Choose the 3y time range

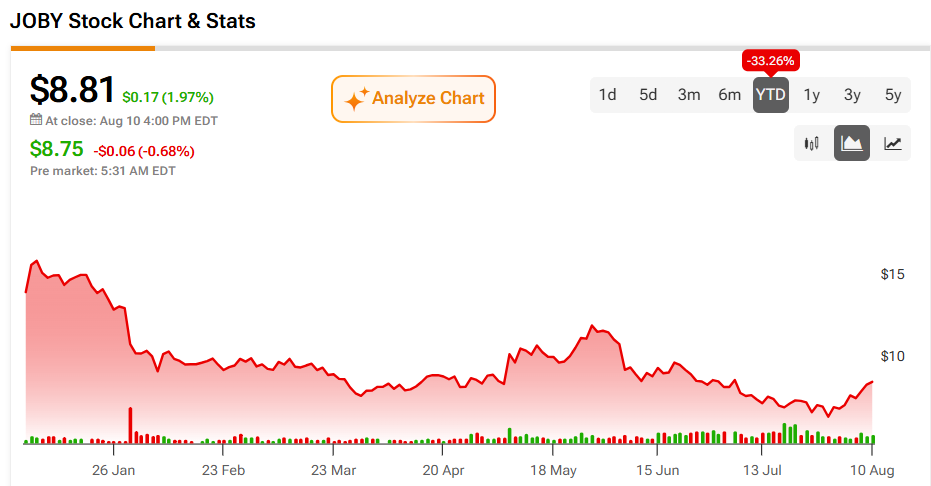pyautogui.click(x=852, y=95)
